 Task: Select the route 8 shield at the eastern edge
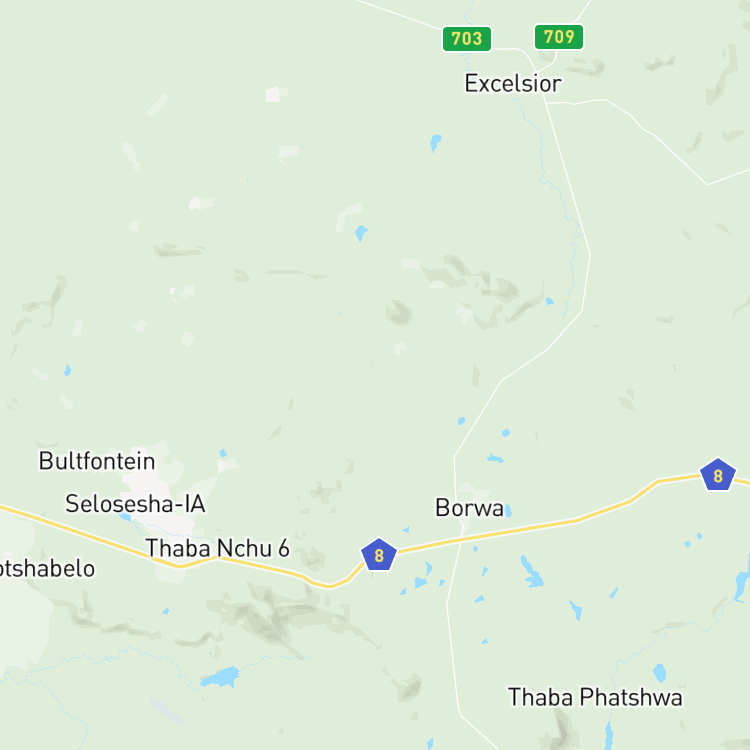pyautogui.click(x=717, y=475)
